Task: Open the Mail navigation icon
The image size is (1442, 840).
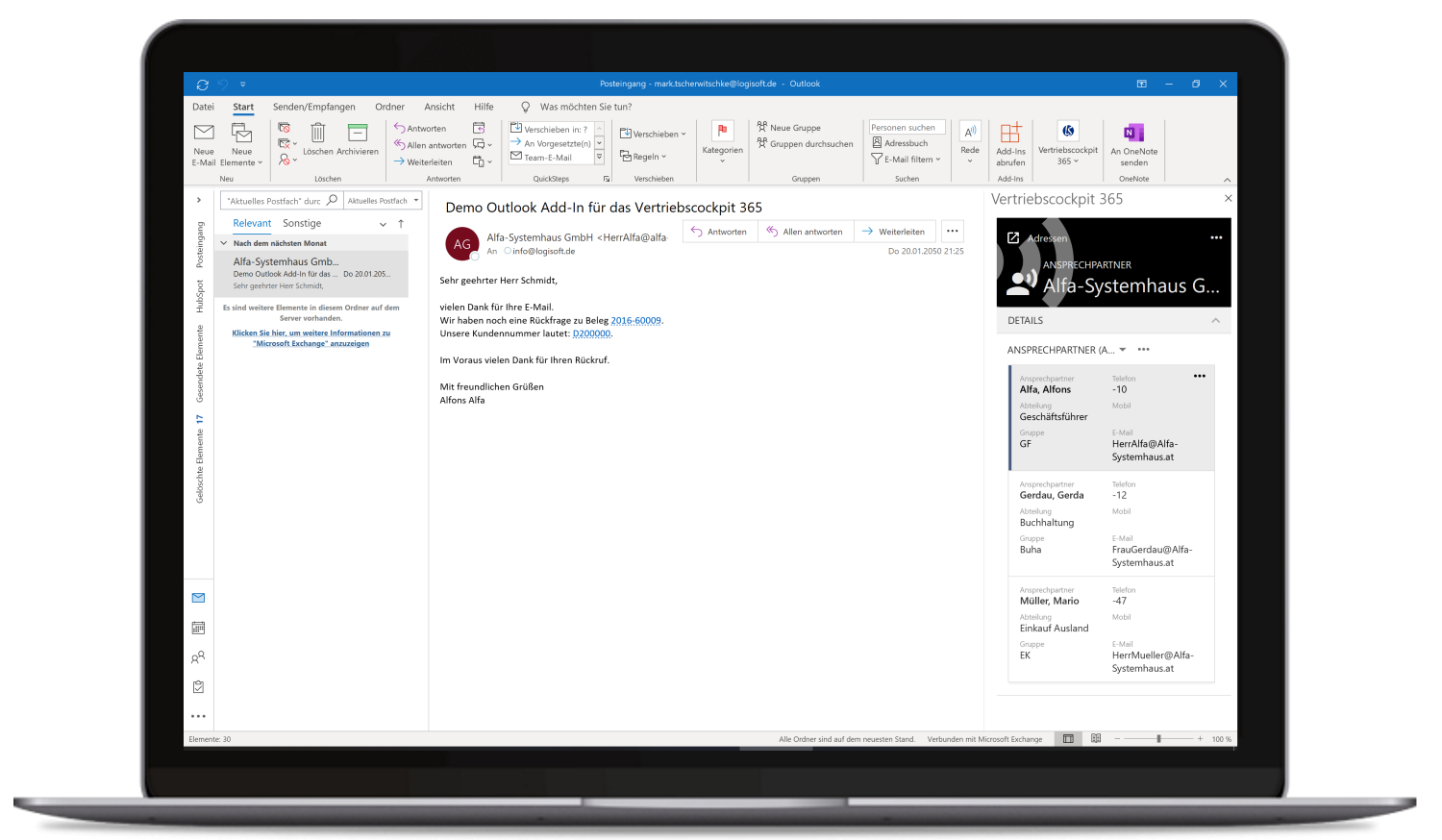Action: pos(198,598)
